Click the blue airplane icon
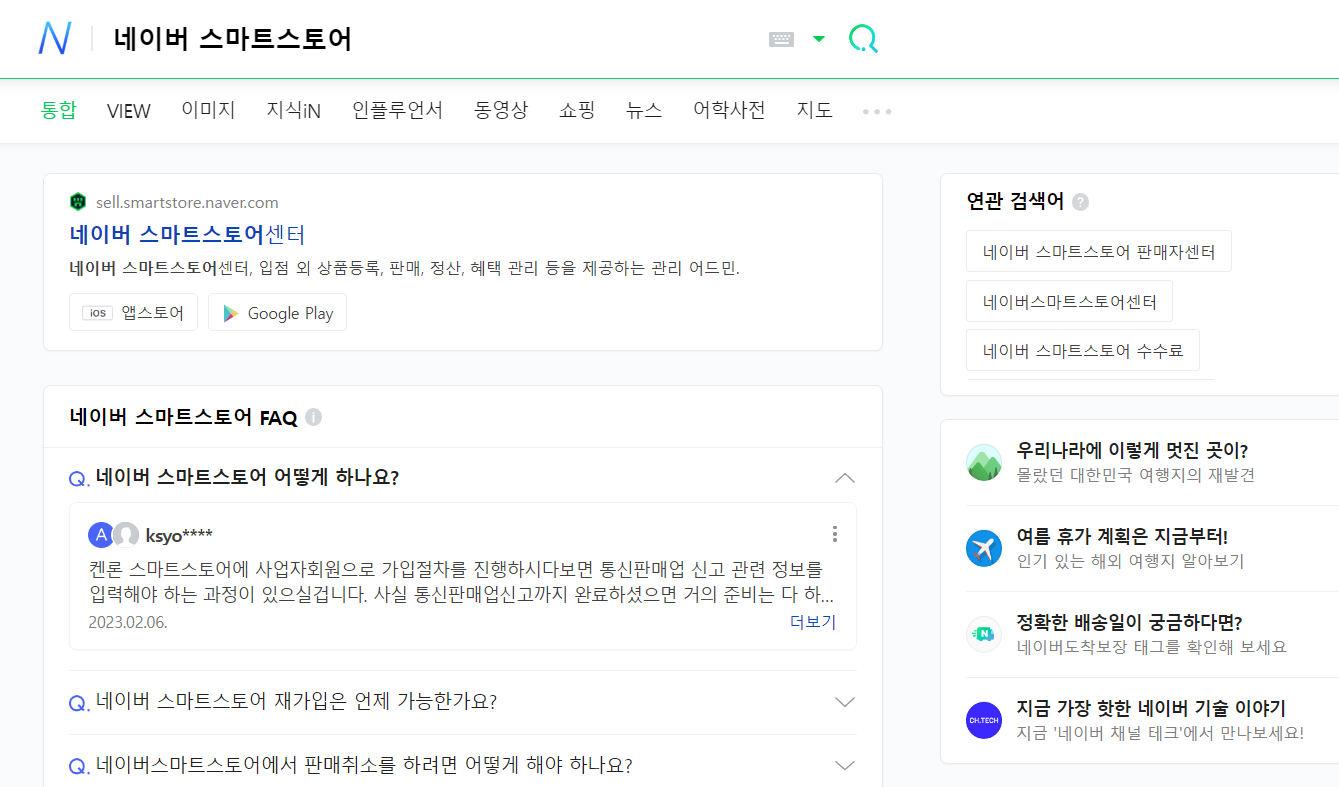 point(984,548)
